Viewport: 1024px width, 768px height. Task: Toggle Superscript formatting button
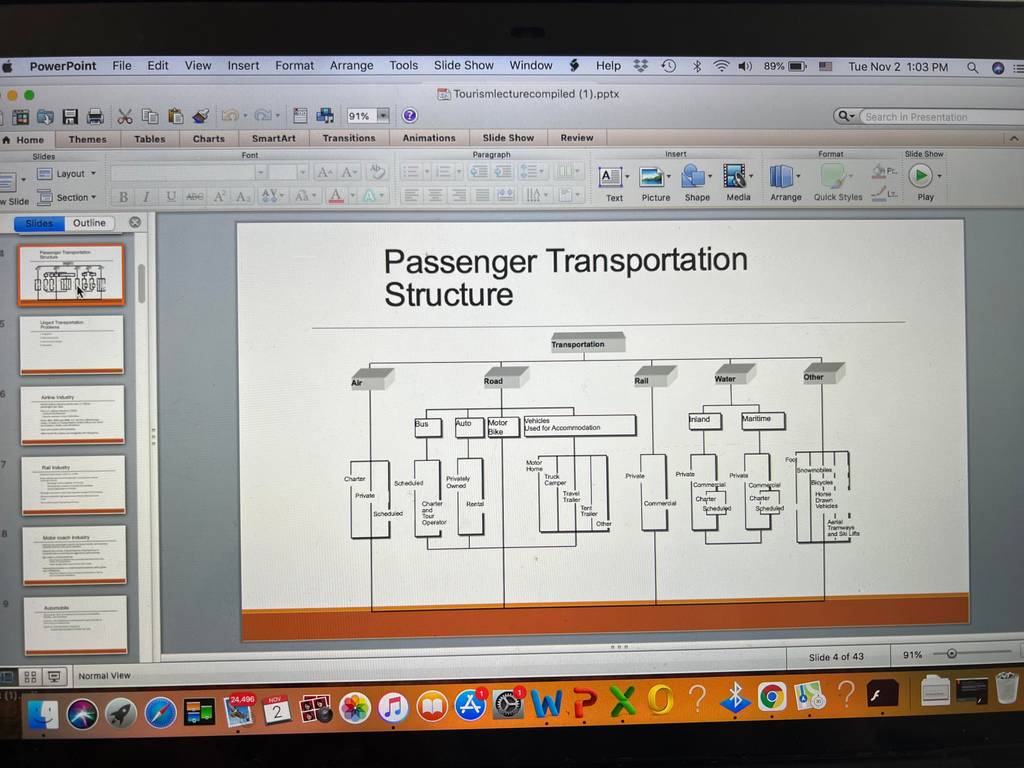coord(219,196)
